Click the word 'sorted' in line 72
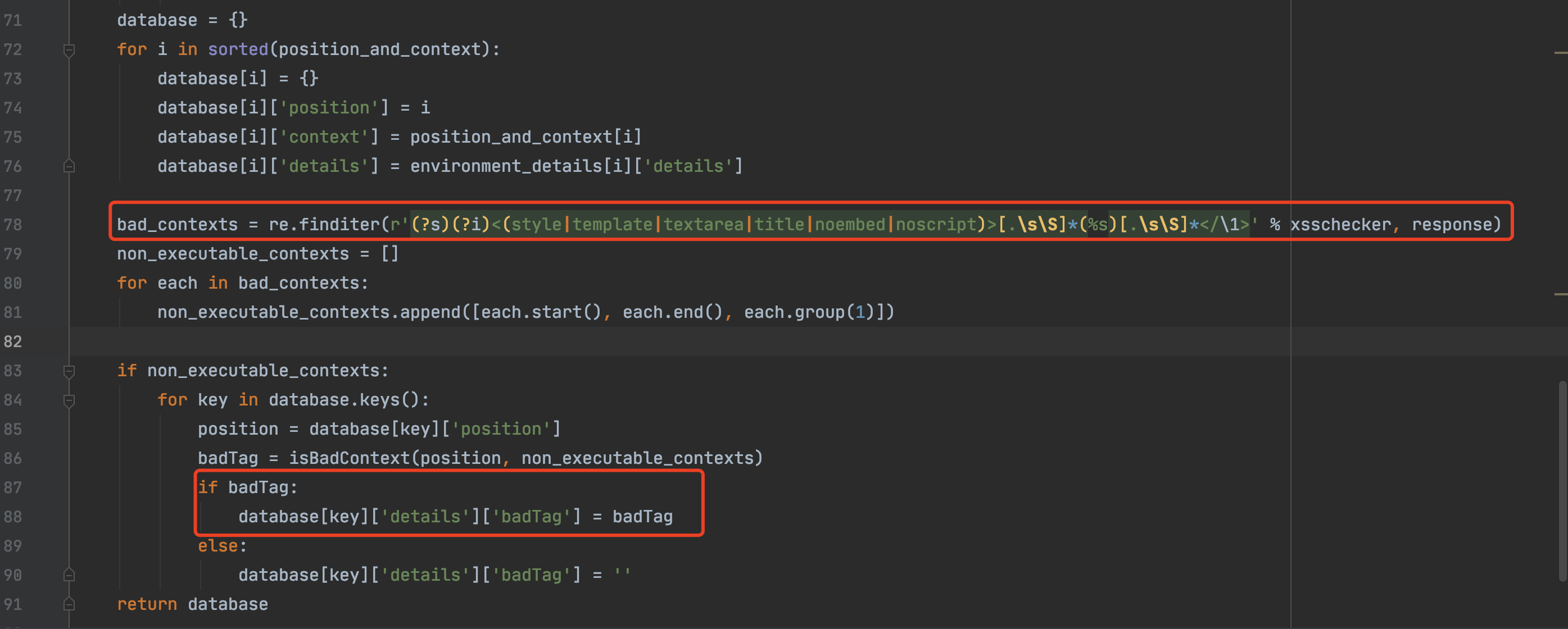1568x629 pixels. click(x=238, y=49)
